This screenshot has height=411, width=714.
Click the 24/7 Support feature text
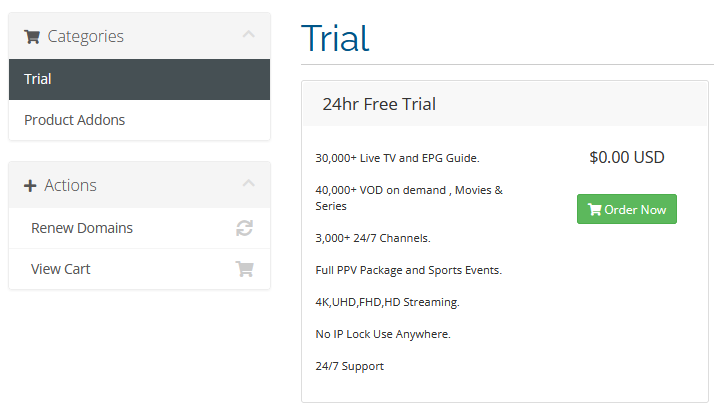click(x=349, y=366)
